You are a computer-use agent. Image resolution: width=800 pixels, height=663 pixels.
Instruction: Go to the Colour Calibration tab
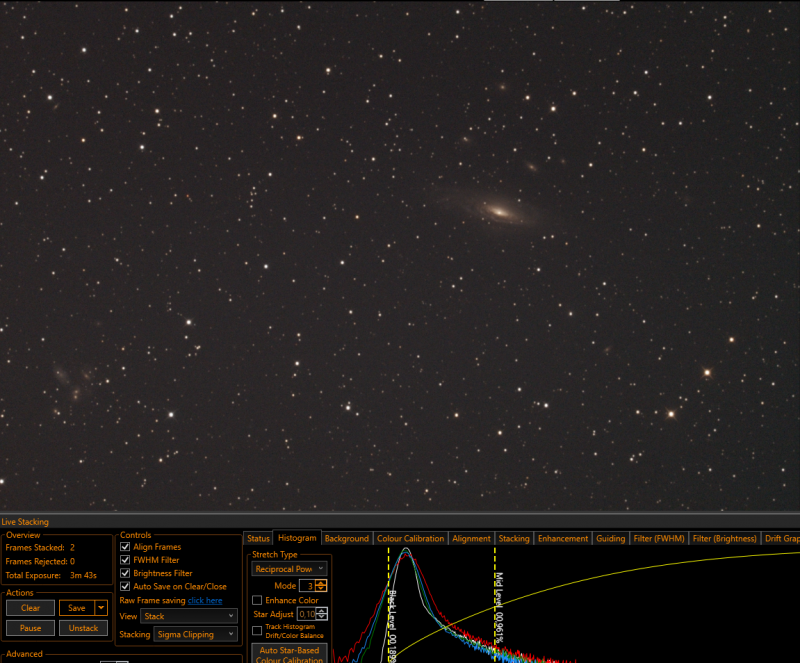[x=410, y=538]
